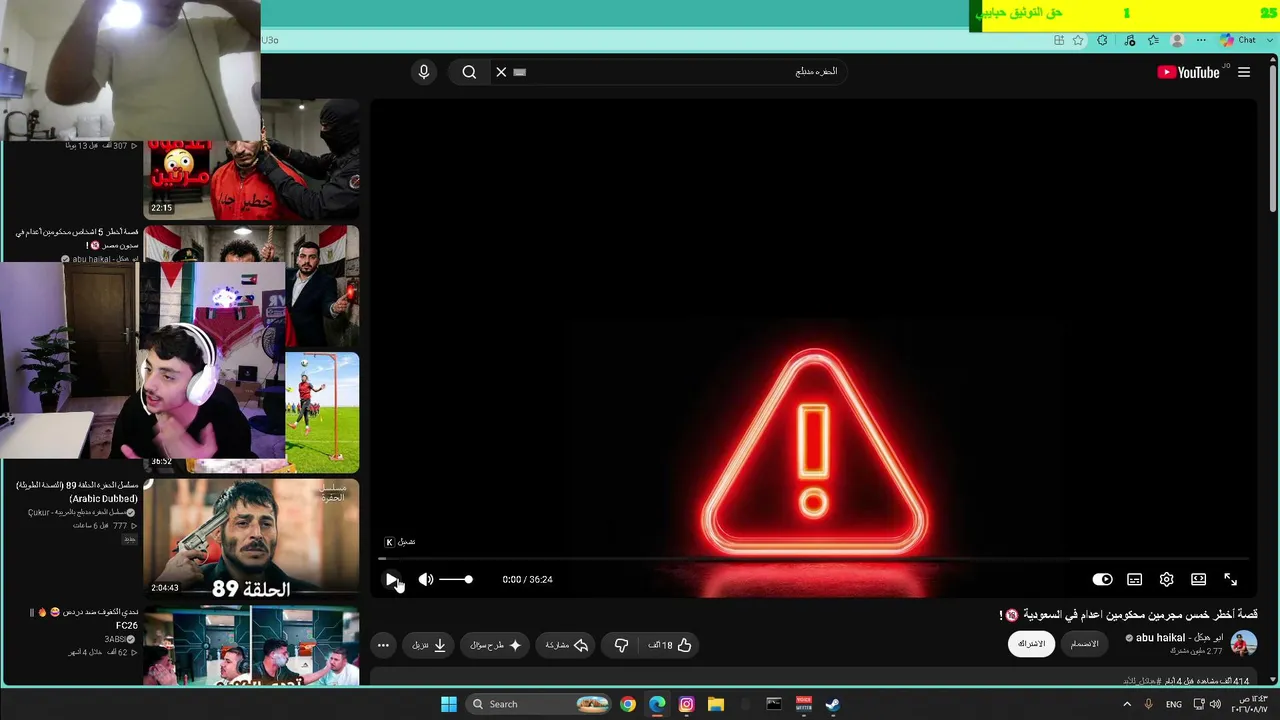
Task: Go to YouTube home via logo
Action: click(1188, 72)
